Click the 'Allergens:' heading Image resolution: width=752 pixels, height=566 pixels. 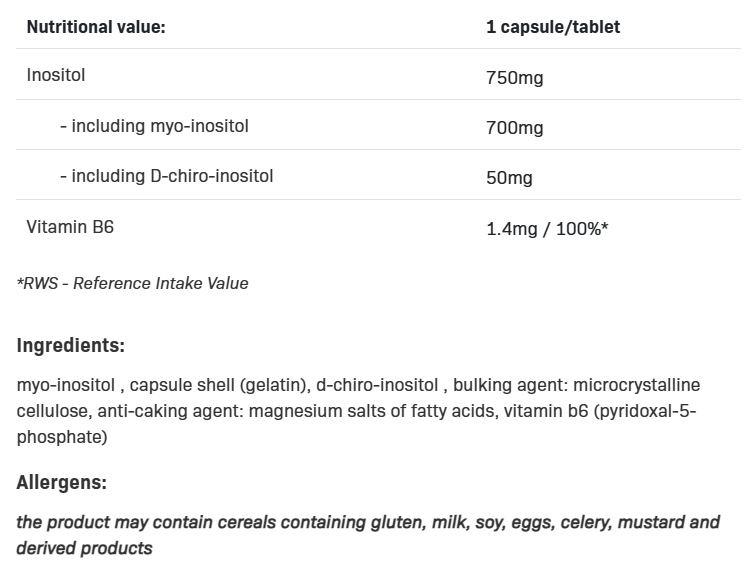(x=61, y=483)
